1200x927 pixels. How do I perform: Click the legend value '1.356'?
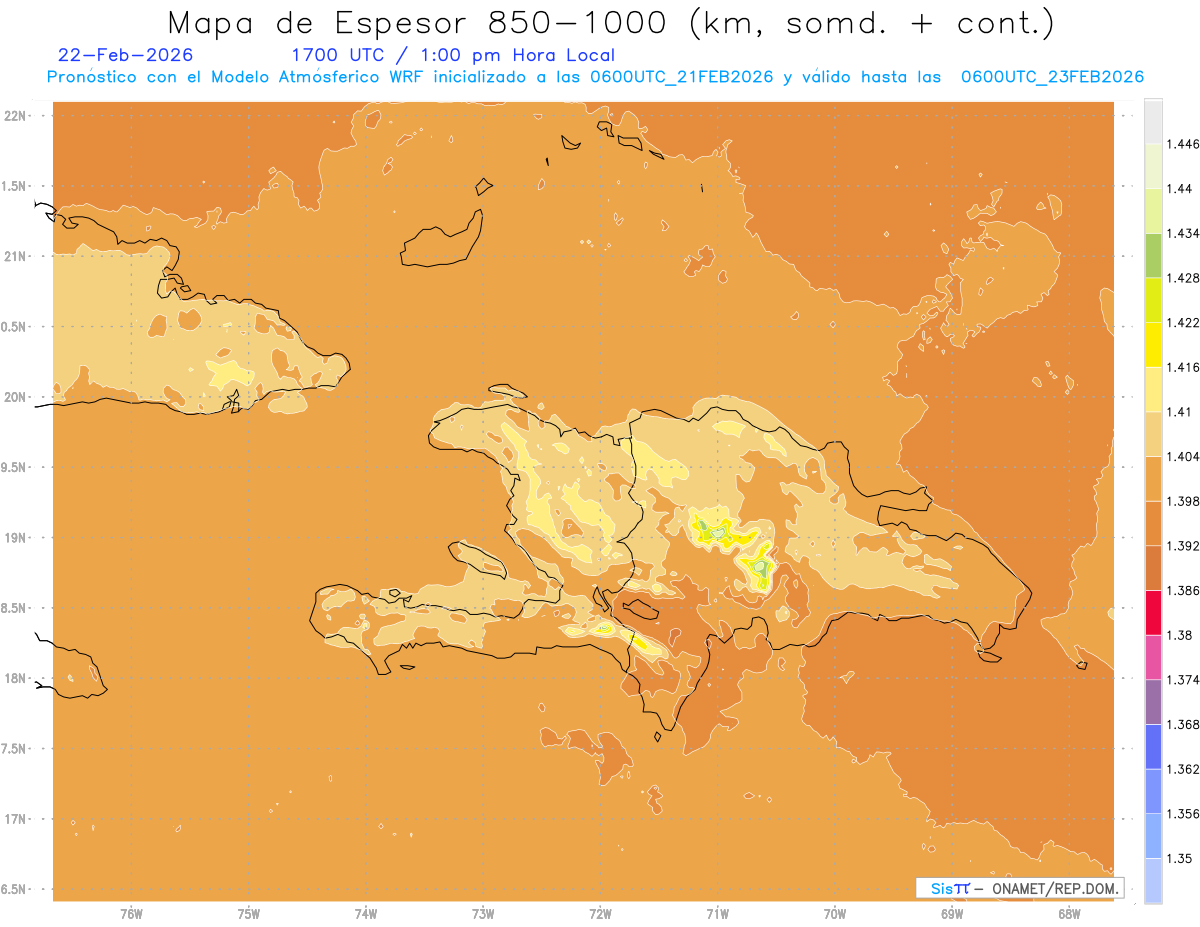point(1183,814)
